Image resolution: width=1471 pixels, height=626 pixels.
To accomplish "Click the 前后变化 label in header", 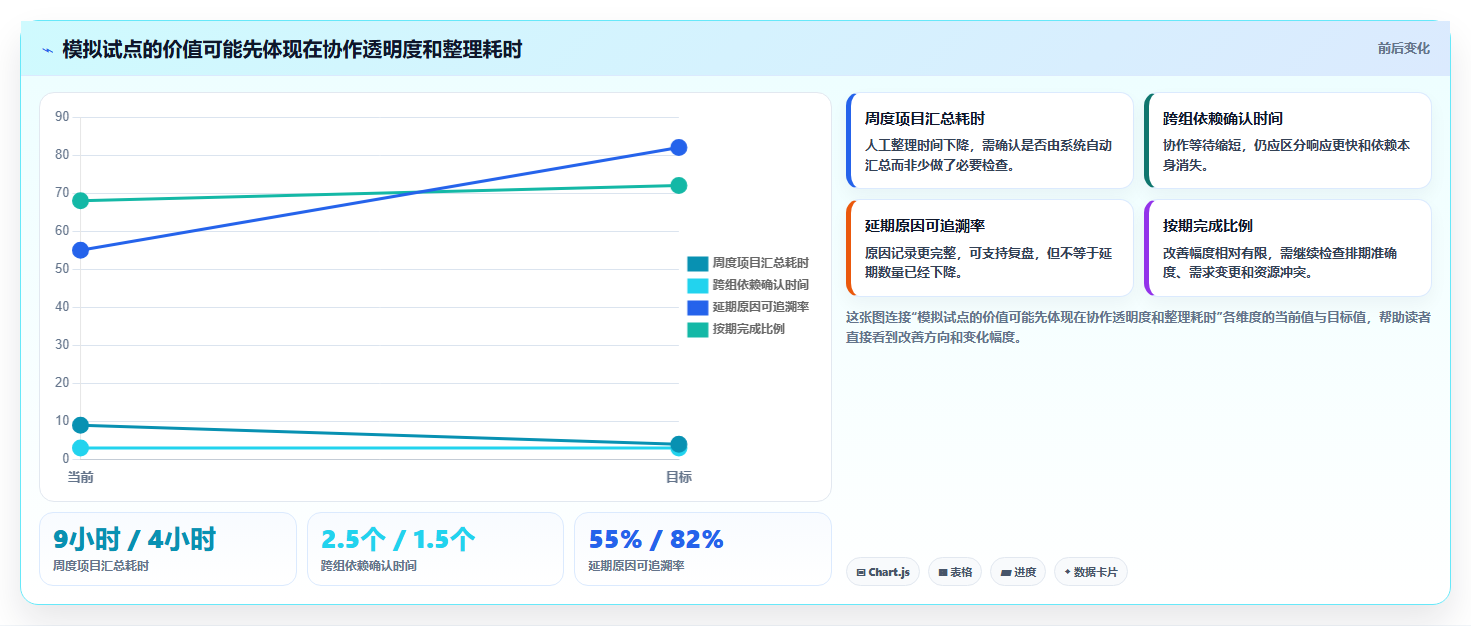I will pos(1403,48).
